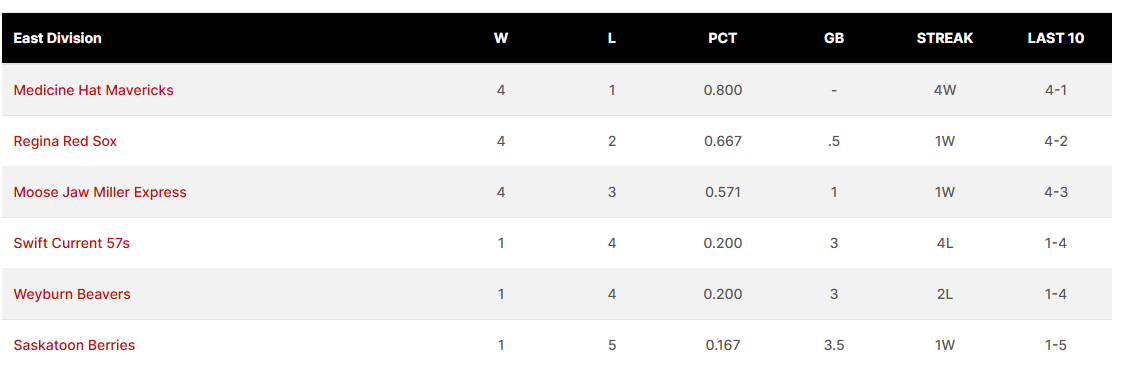
Task: Click the GB column header
Action: (x=834, y=38)
